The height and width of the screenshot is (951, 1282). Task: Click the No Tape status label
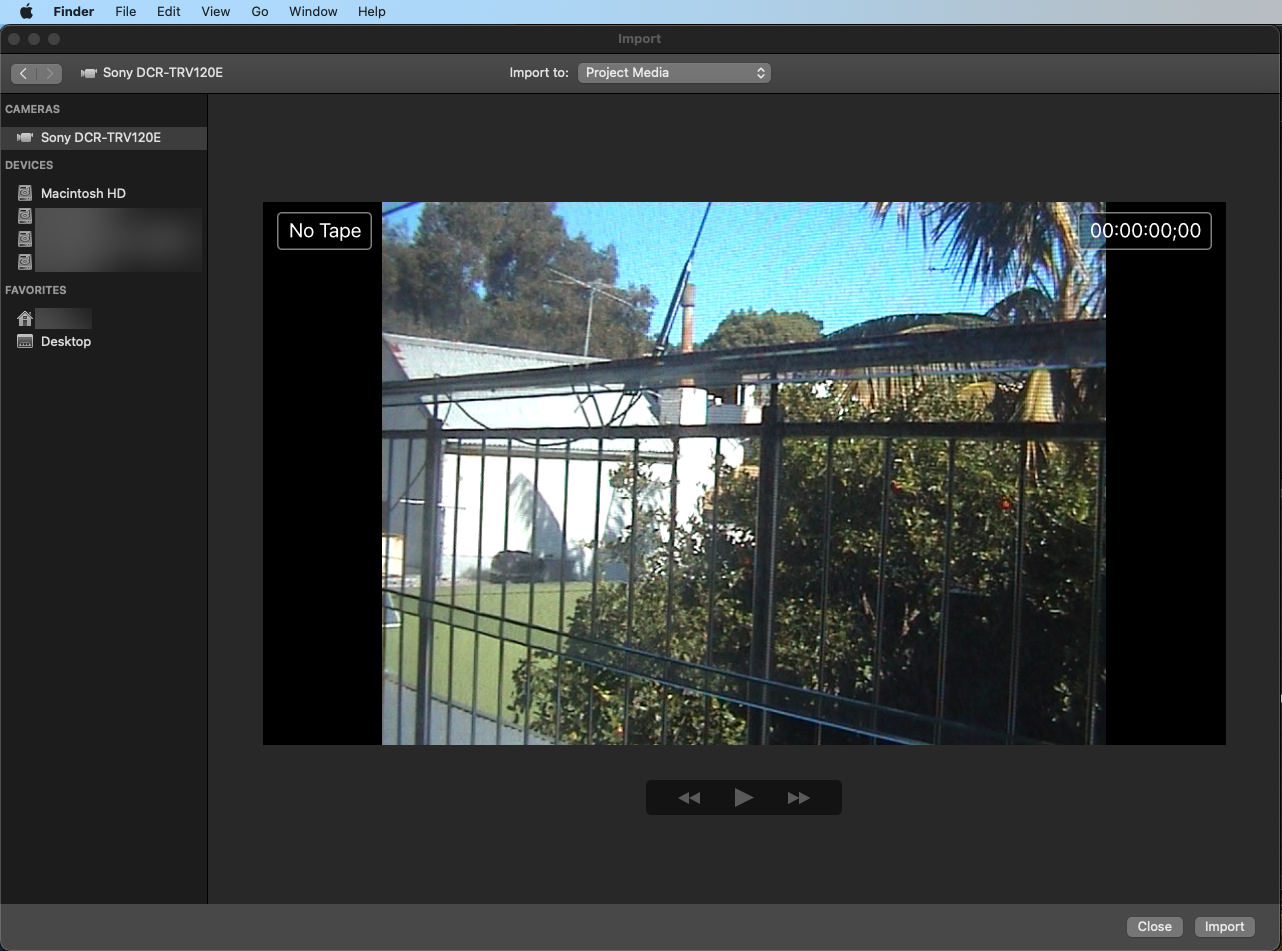click(x=324, y=231)
